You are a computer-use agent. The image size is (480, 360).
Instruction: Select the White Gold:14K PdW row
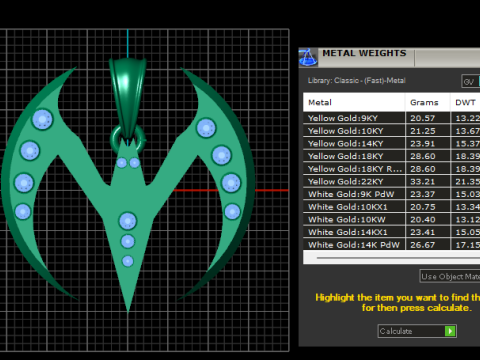(x=392, y=245)
